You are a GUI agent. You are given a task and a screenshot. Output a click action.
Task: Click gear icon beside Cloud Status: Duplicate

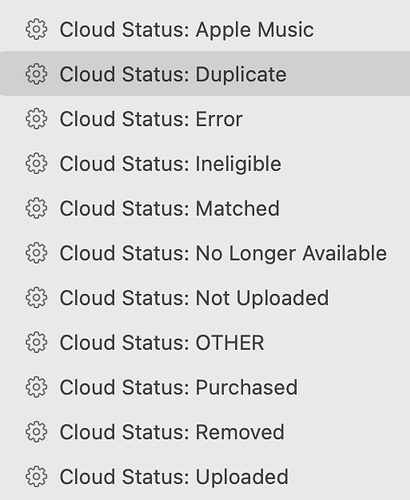tap(36, 74)
